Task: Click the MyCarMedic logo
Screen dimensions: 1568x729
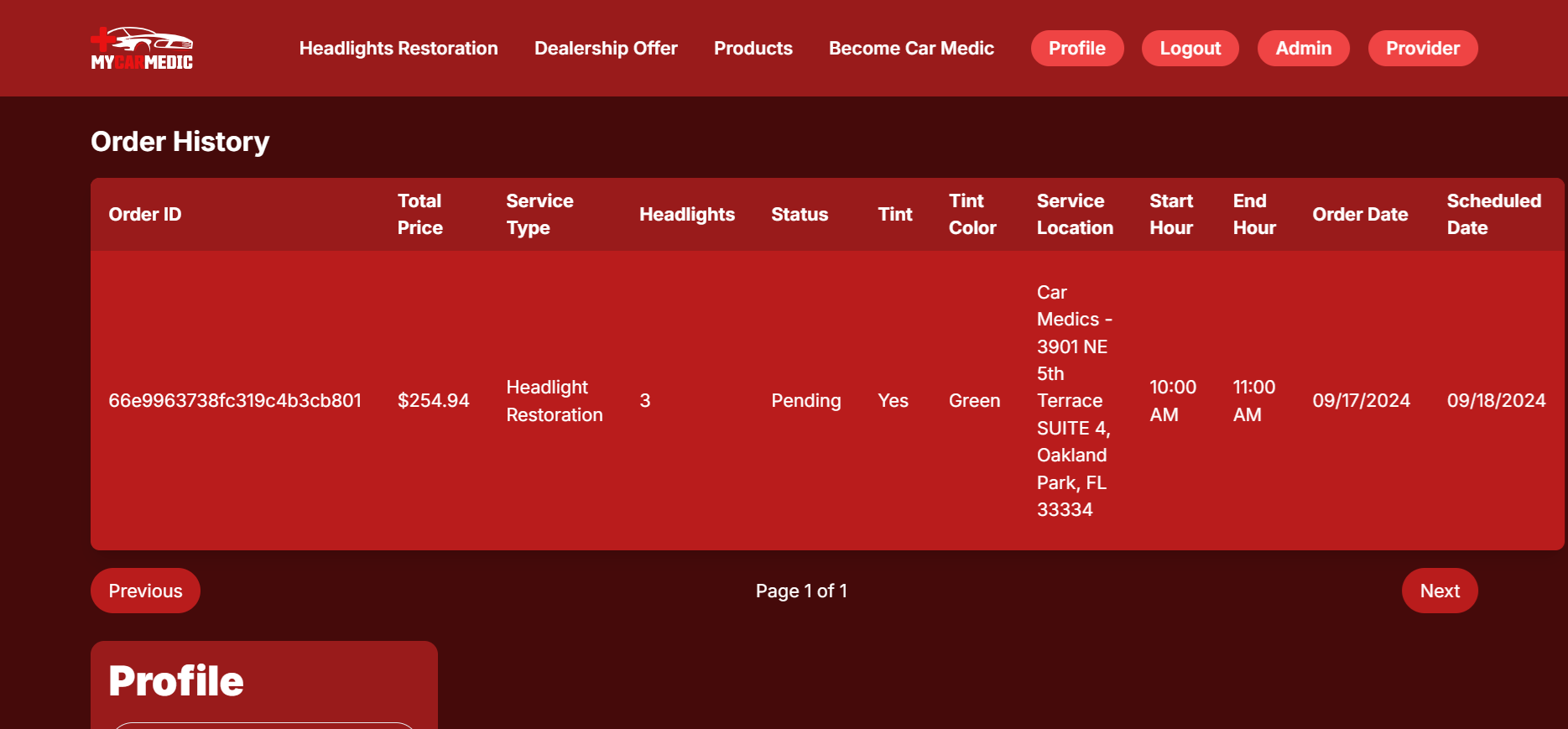Action: click(x=142, y=49)
